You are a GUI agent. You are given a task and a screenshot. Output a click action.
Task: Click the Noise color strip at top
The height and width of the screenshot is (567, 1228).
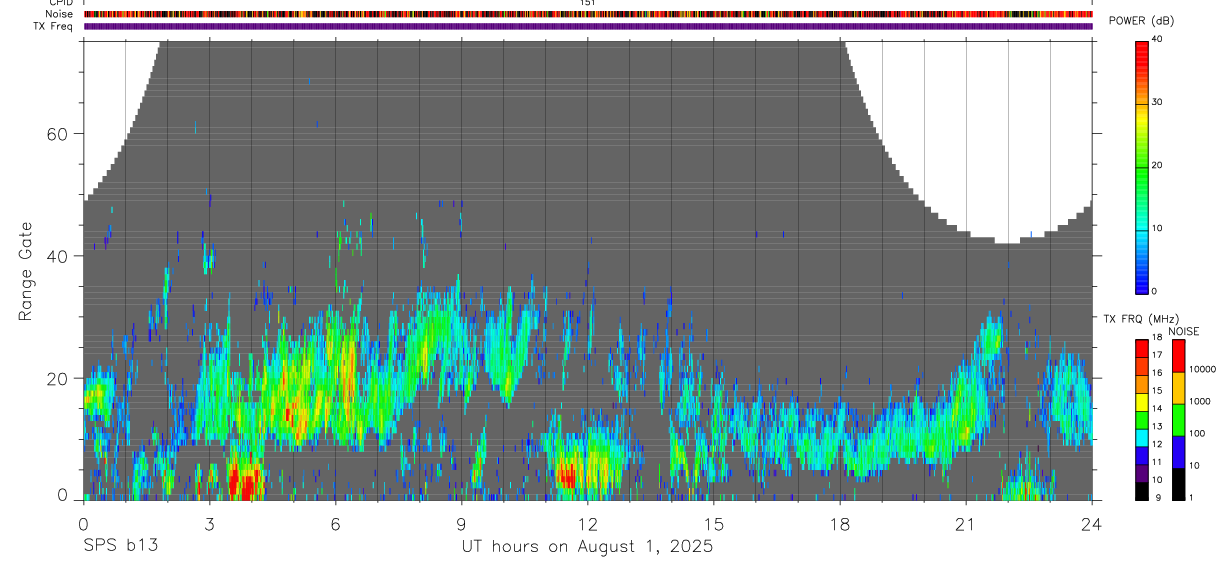pyautogui.click(x=588, y=14)
